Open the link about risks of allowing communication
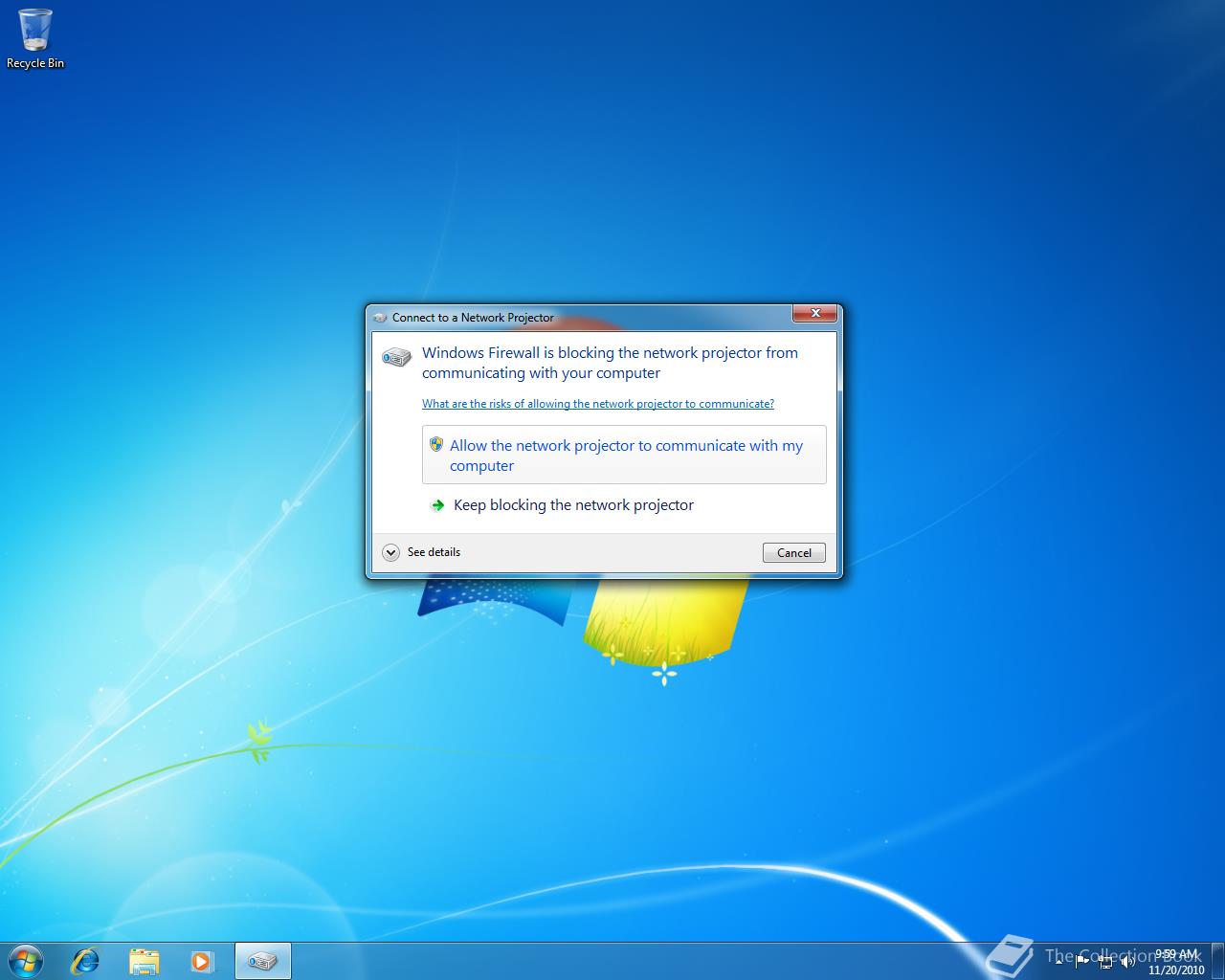This screenshot has width=1225, height=980. pos(598,404)
